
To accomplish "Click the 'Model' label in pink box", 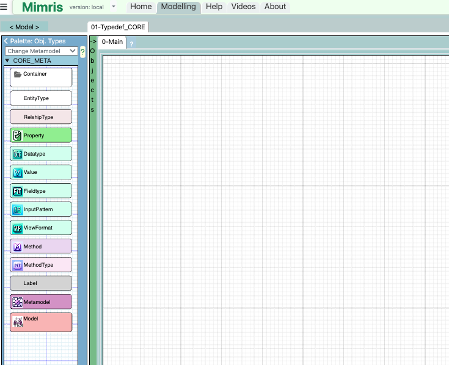I will 31,319.
